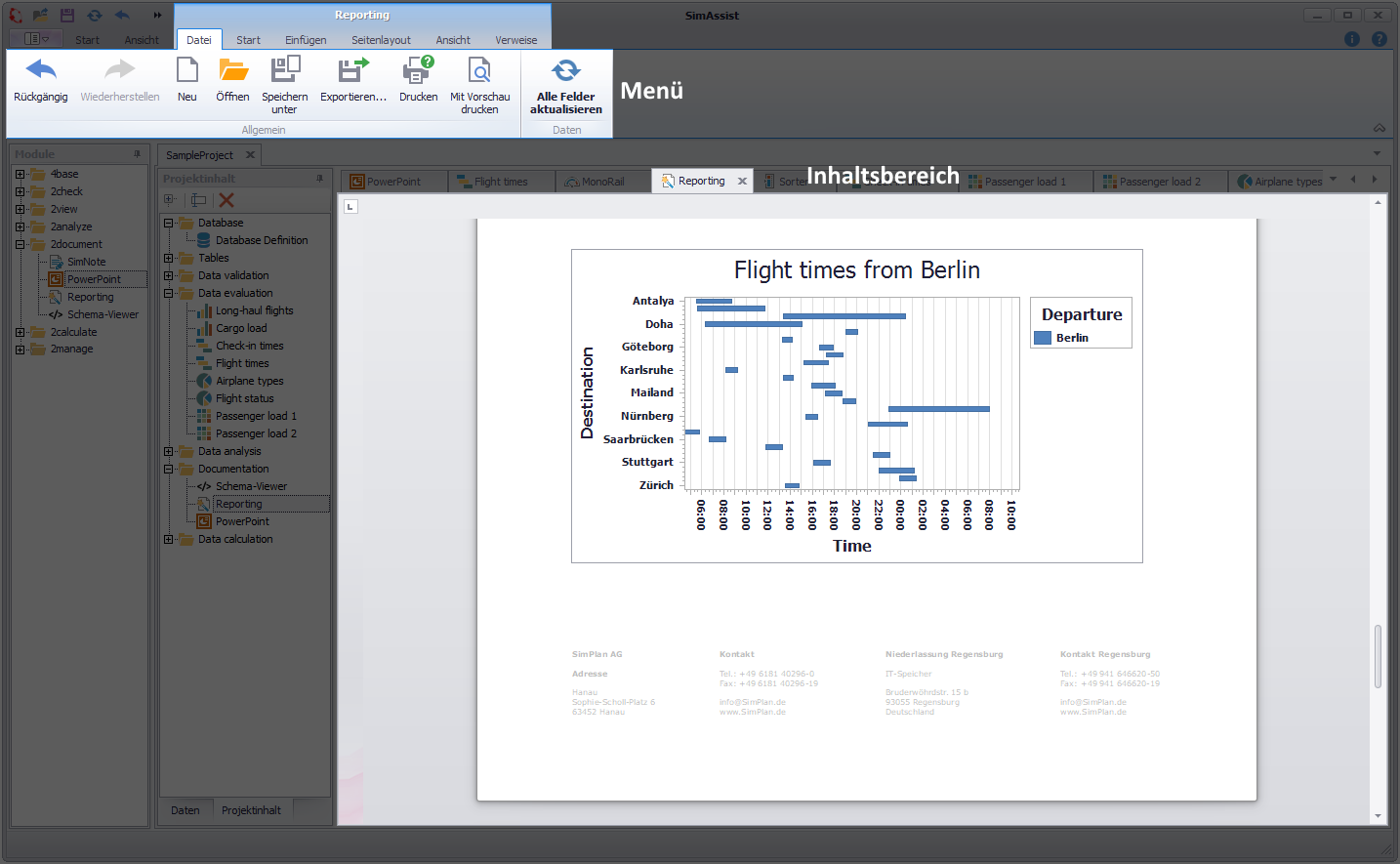This screenshot has width=1400, height=864.
Task: Collapse the Data evaluation folder
Action: [x=168, y=293]
